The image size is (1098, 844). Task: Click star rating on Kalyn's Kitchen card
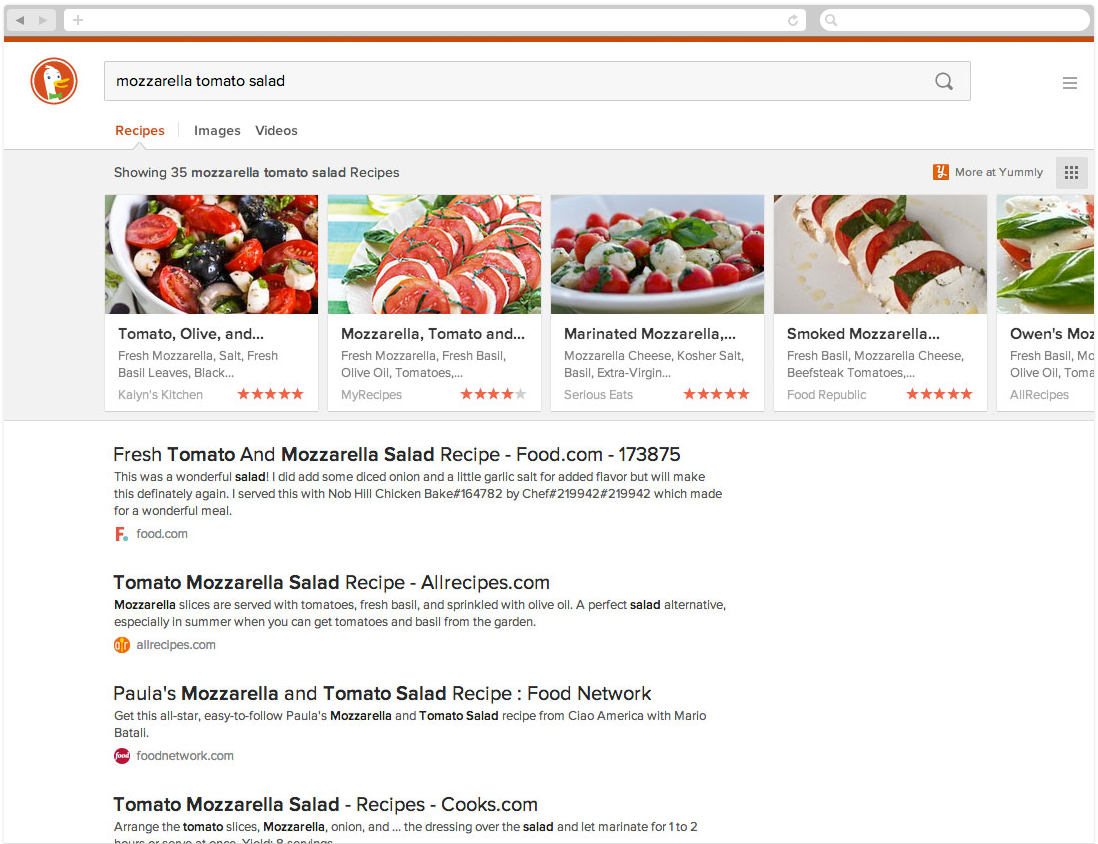click(x=270, y=394)
